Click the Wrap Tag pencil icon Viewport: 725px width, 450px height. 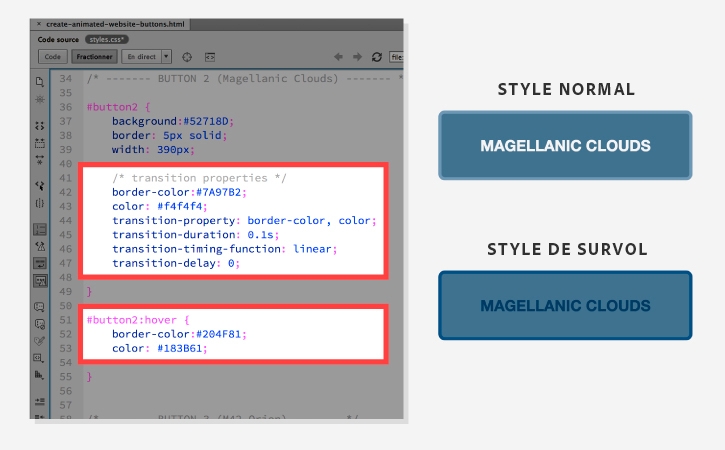(40, 341)
